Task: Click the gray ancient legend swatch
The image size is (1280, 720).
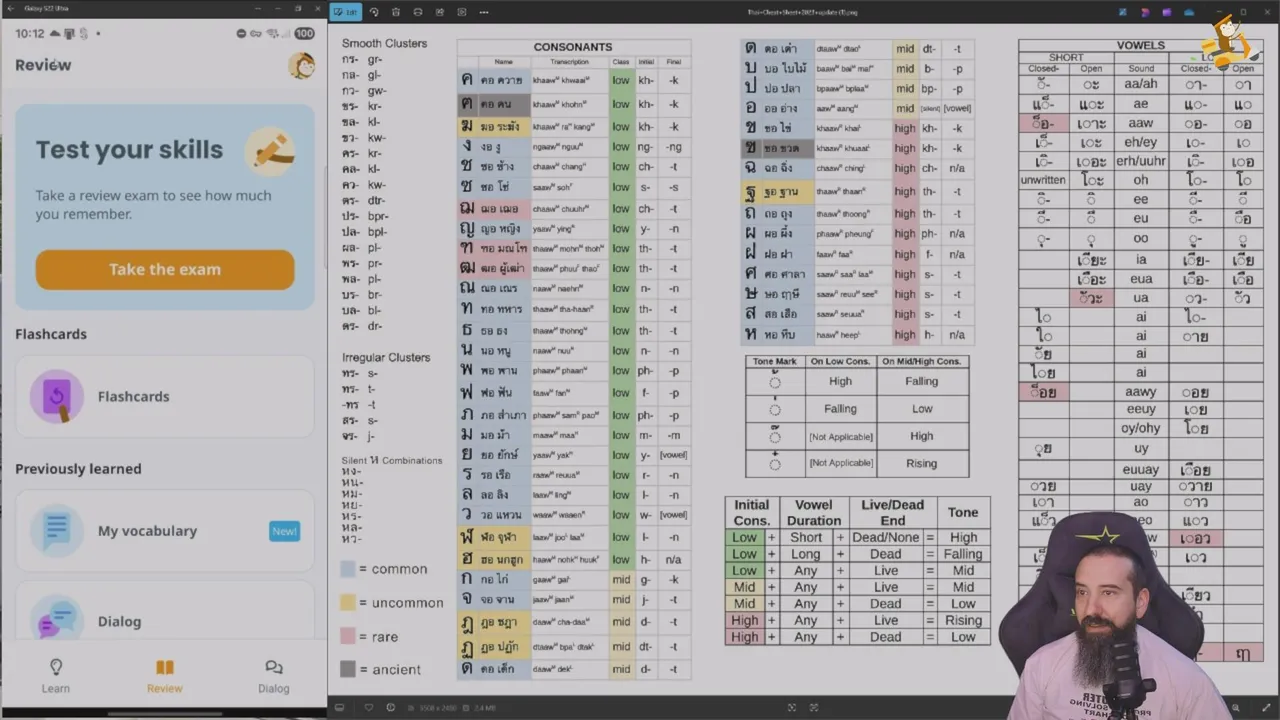Action: coord(348,670)
